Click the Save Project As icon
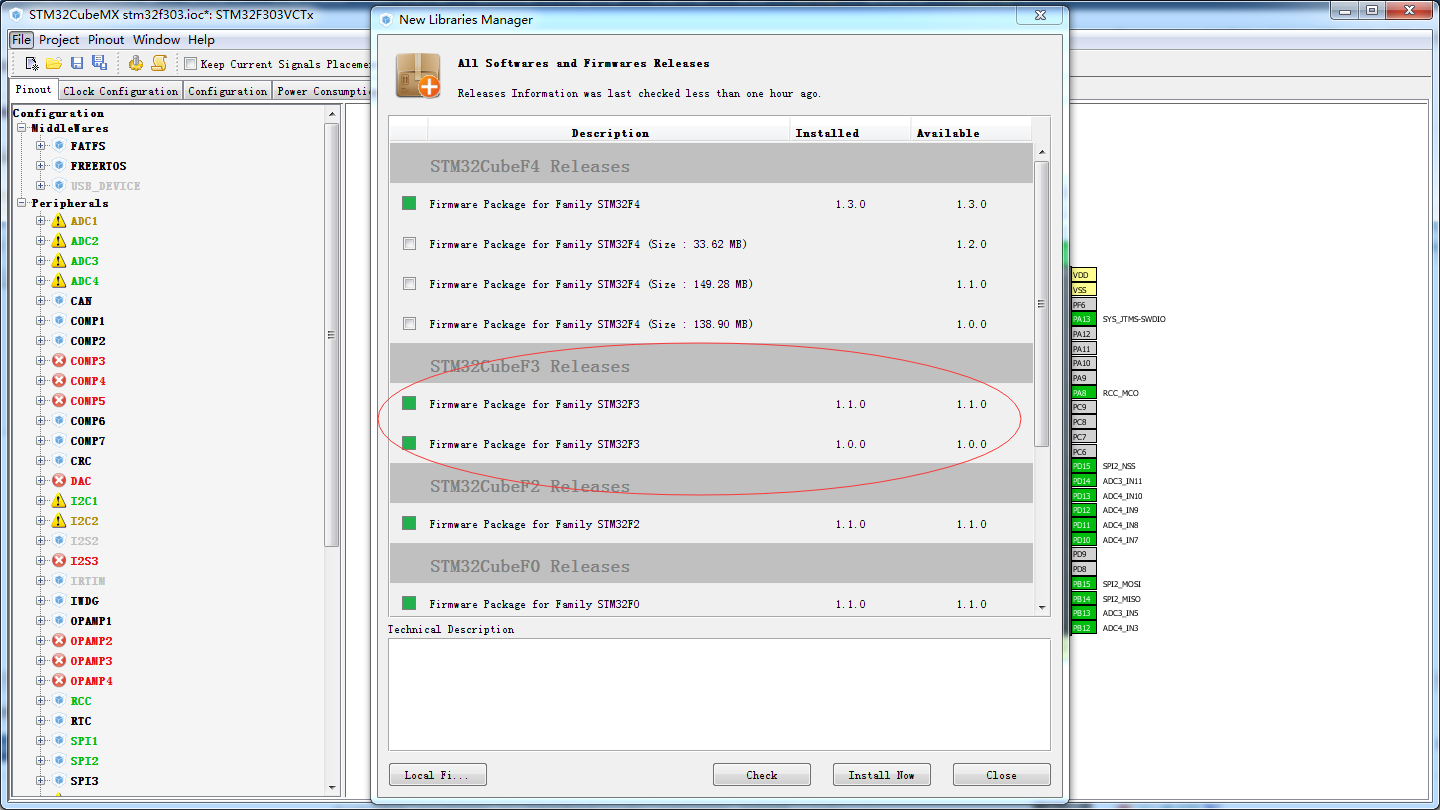1440x810 pixels. click(99, 63)
